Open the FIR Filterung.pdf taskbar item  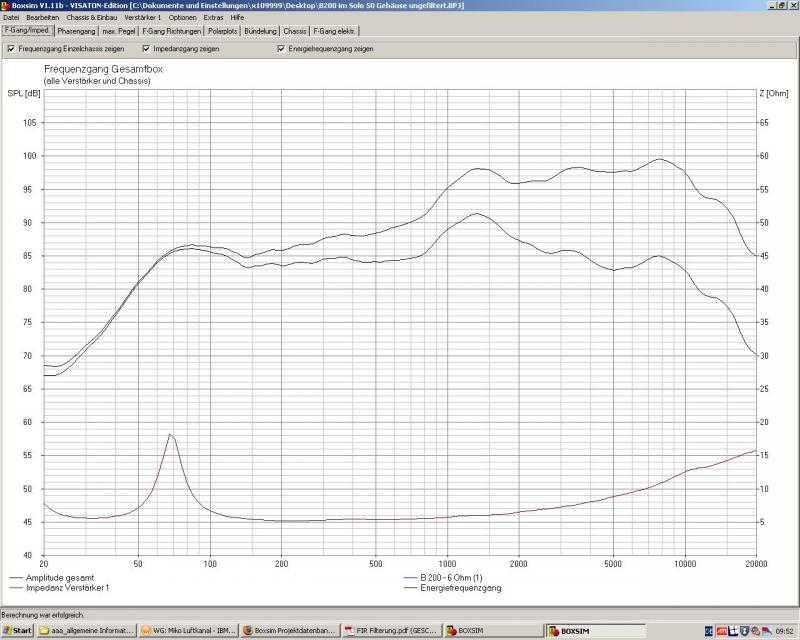tap(391, 631)
